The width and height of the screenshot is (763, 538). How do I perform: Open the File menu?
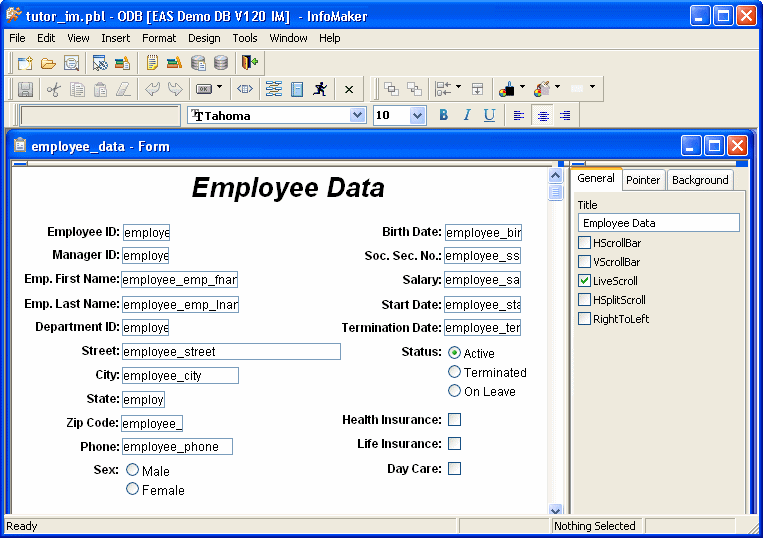tap(17, 38)
